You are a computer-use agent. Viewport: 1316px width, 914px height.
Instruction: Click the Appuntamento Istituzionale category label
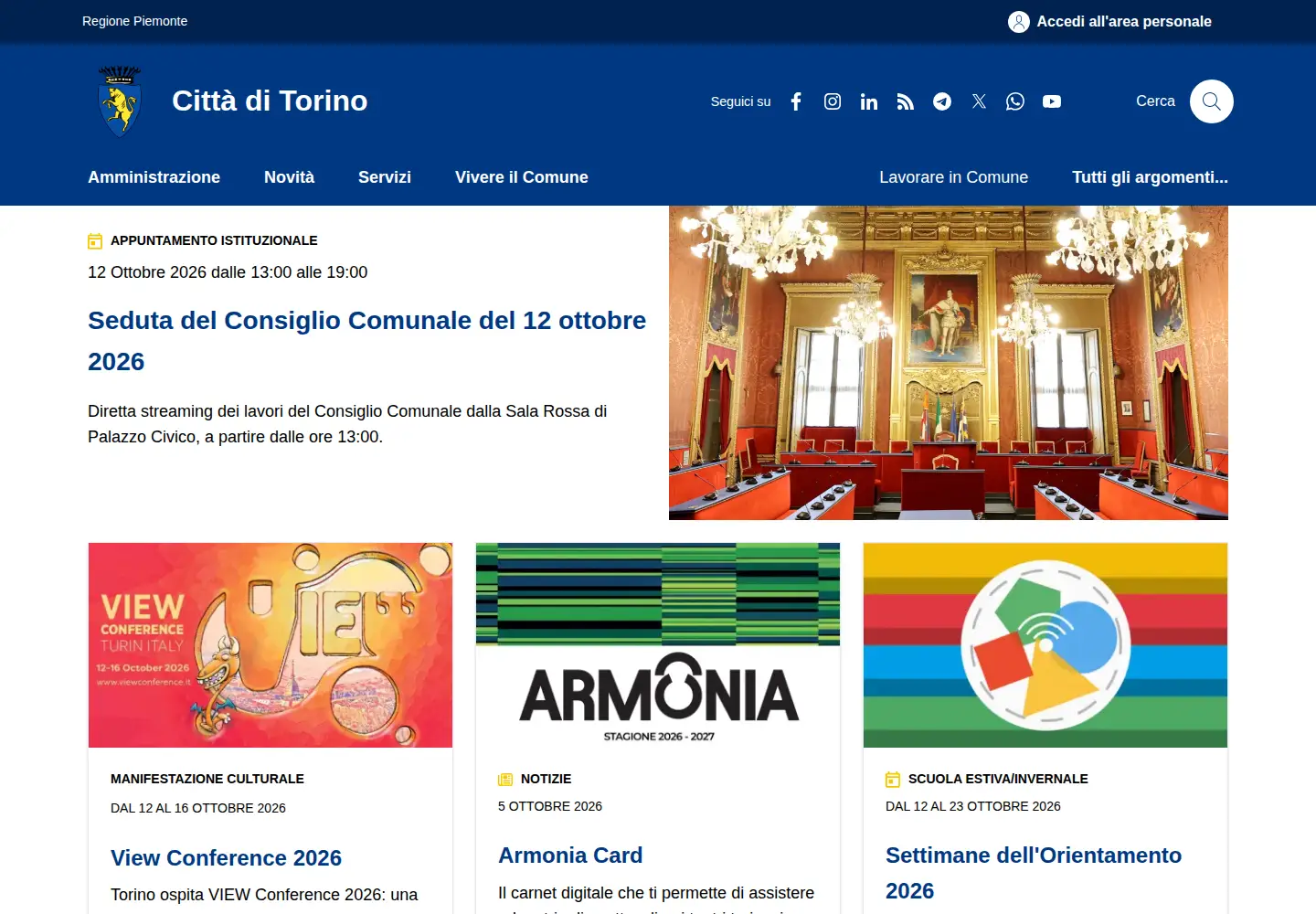click(x=214, y=240)
